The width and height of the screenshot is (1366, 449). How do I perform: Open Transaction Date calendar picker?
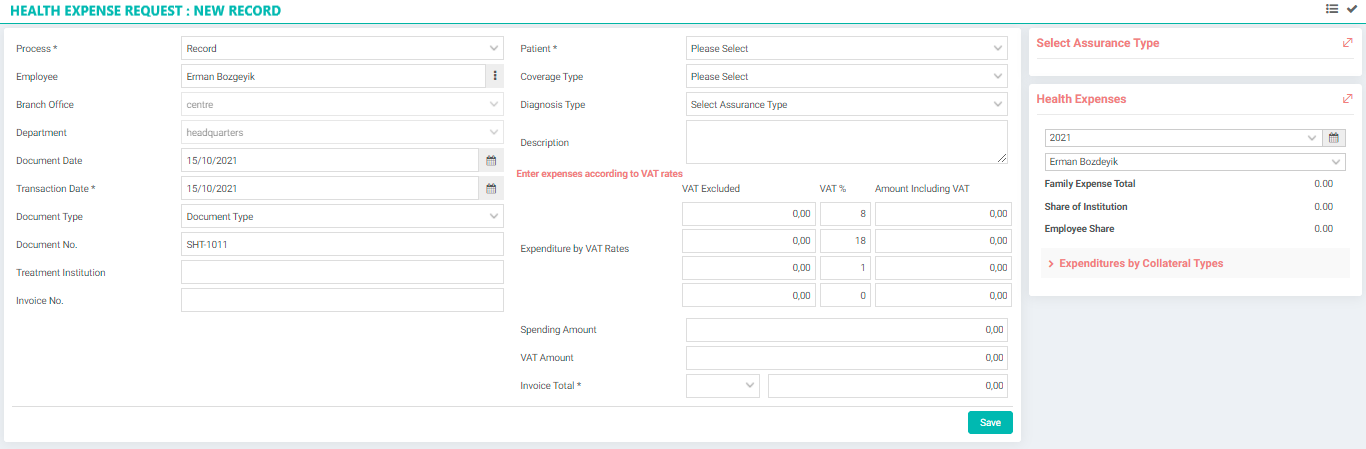pos(491,188)
